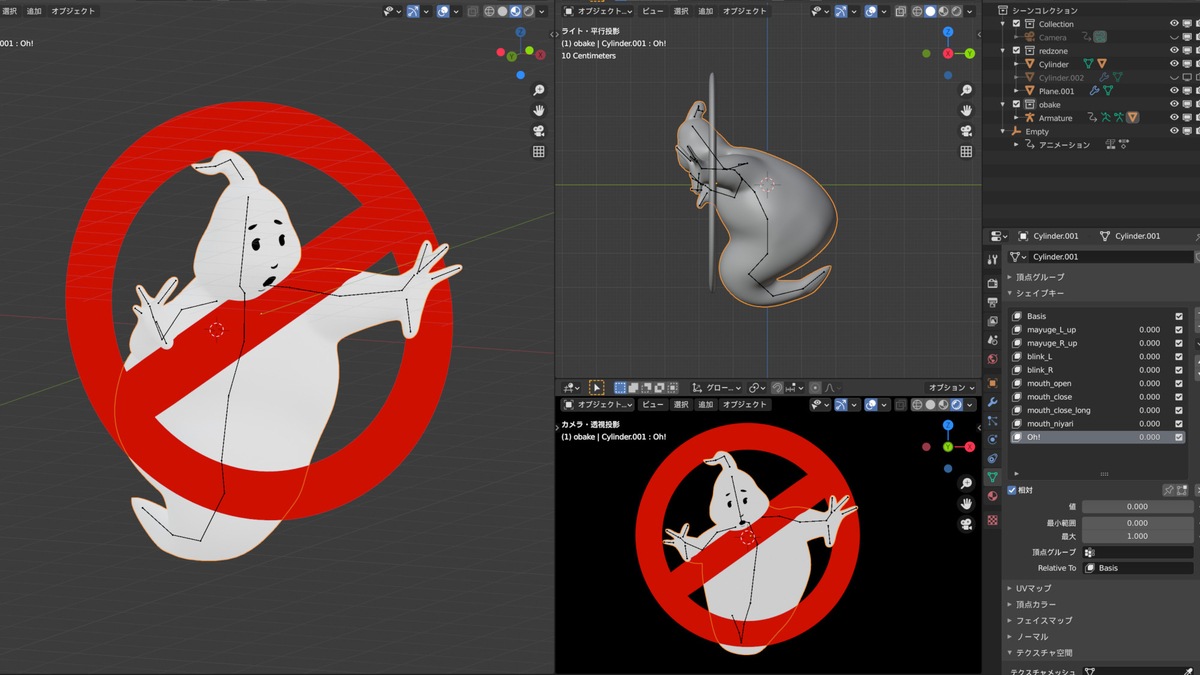Open 選択 menu in カメラ・透視投影 viewport header

[x=681, y=405]
